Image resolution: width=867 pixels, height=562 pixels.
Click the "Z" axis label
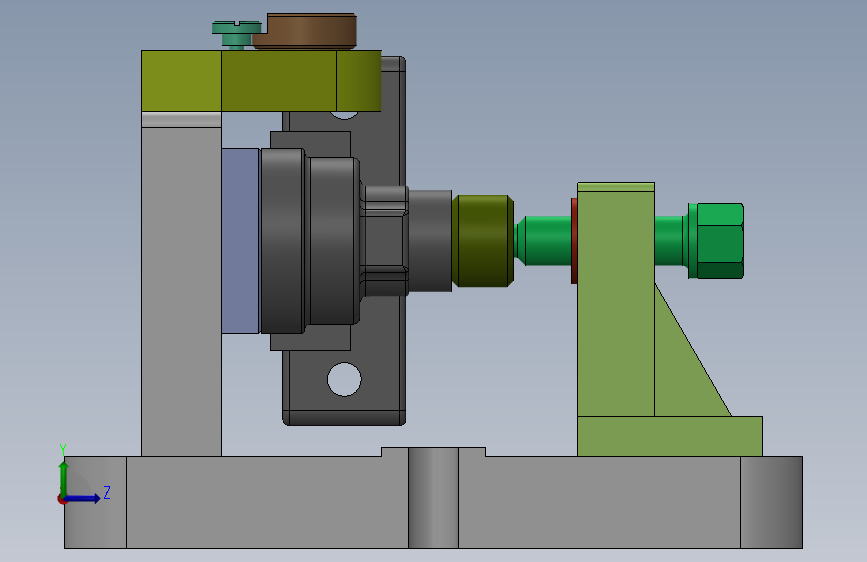tap(107, 492)
